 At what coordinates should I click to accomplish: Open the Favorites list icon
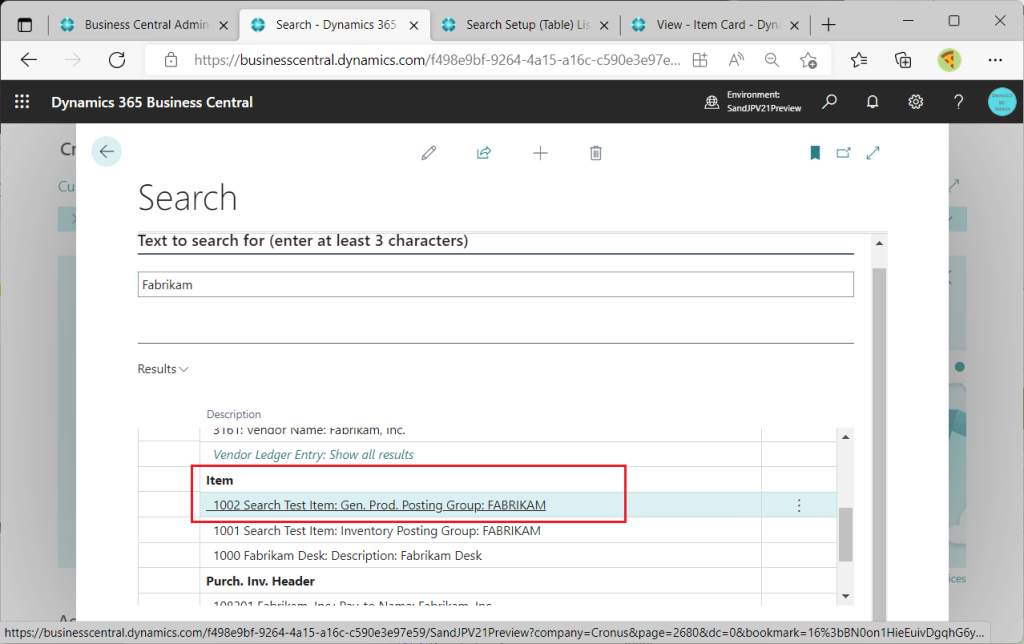[x=859, y=60]
